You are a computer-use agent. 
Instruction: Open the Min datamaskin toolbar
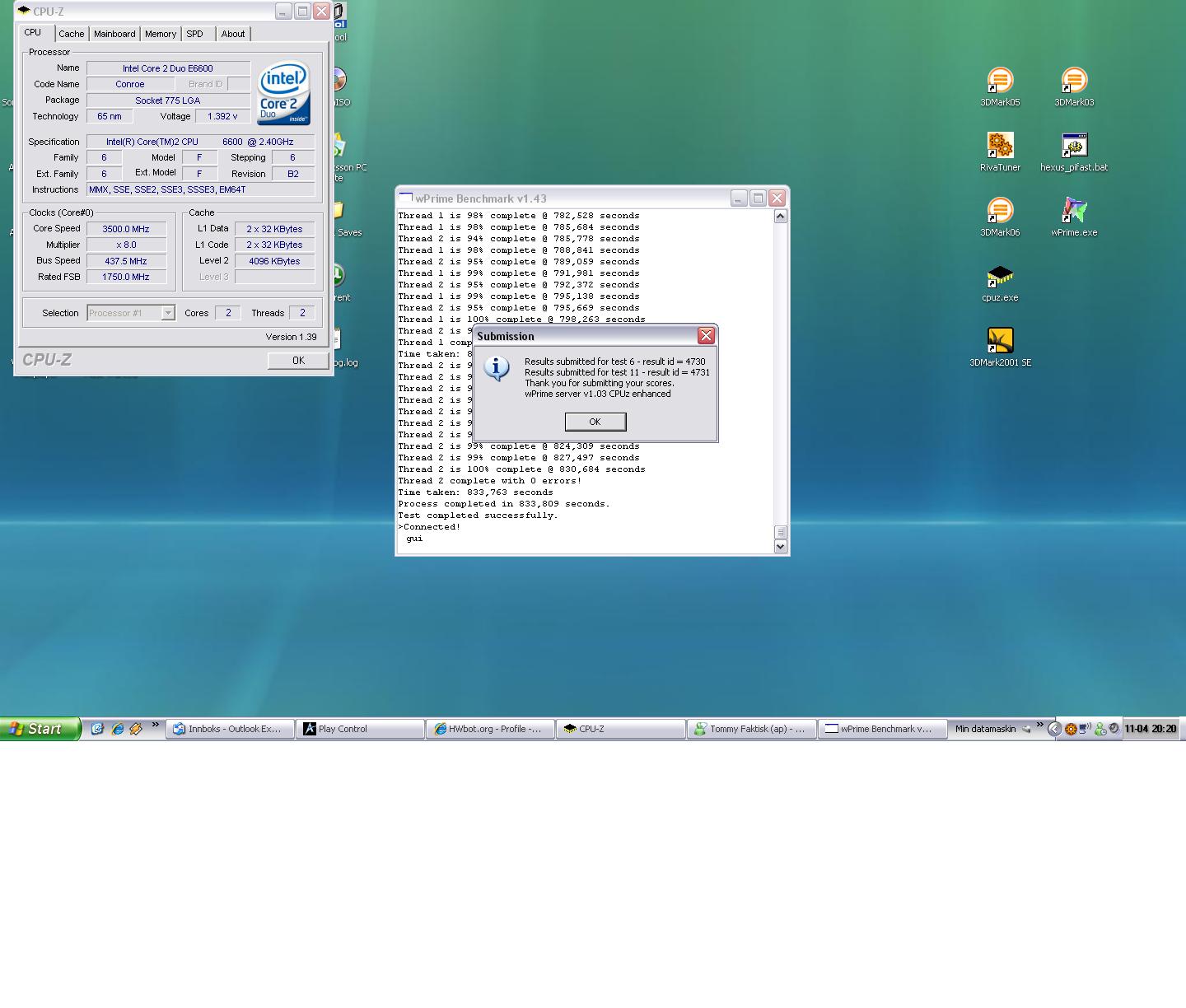pos(985,729)
